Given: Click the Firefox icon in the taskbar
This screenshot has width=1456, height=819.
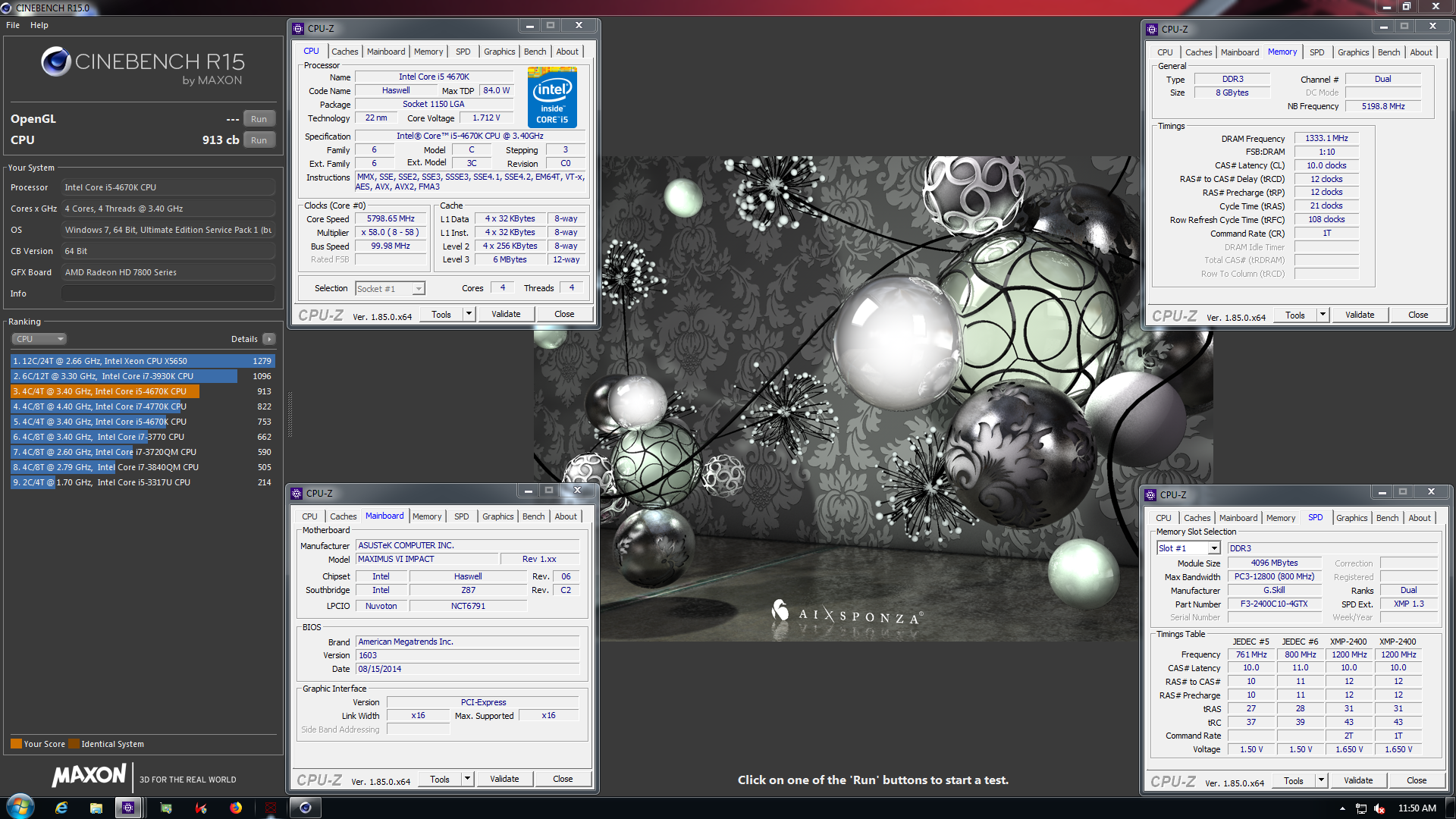Looking at the screenshot, I should point(236,808).
